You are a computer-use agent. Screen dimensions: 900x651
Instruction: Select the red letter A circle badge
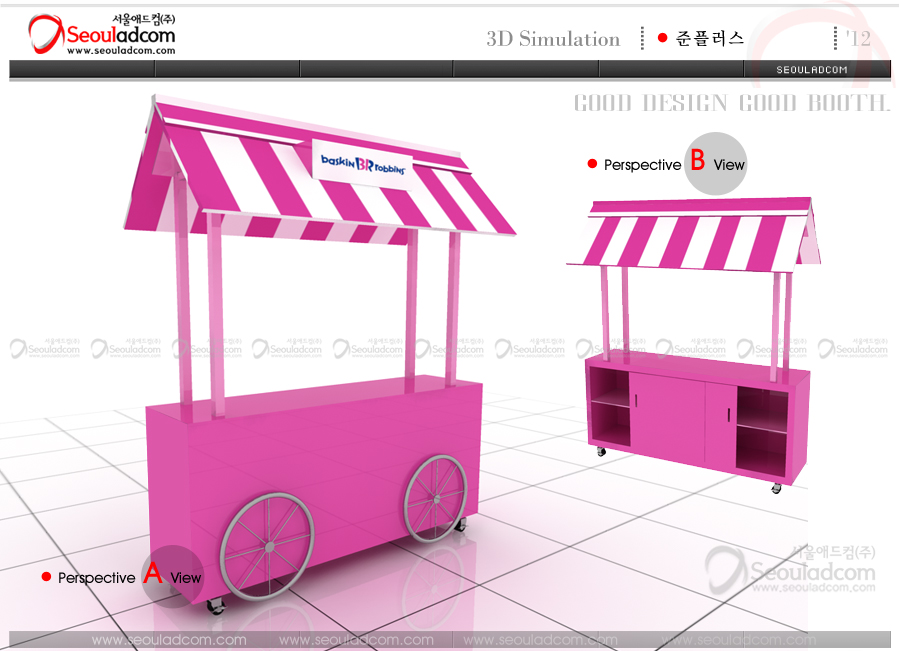coord(153,574)
